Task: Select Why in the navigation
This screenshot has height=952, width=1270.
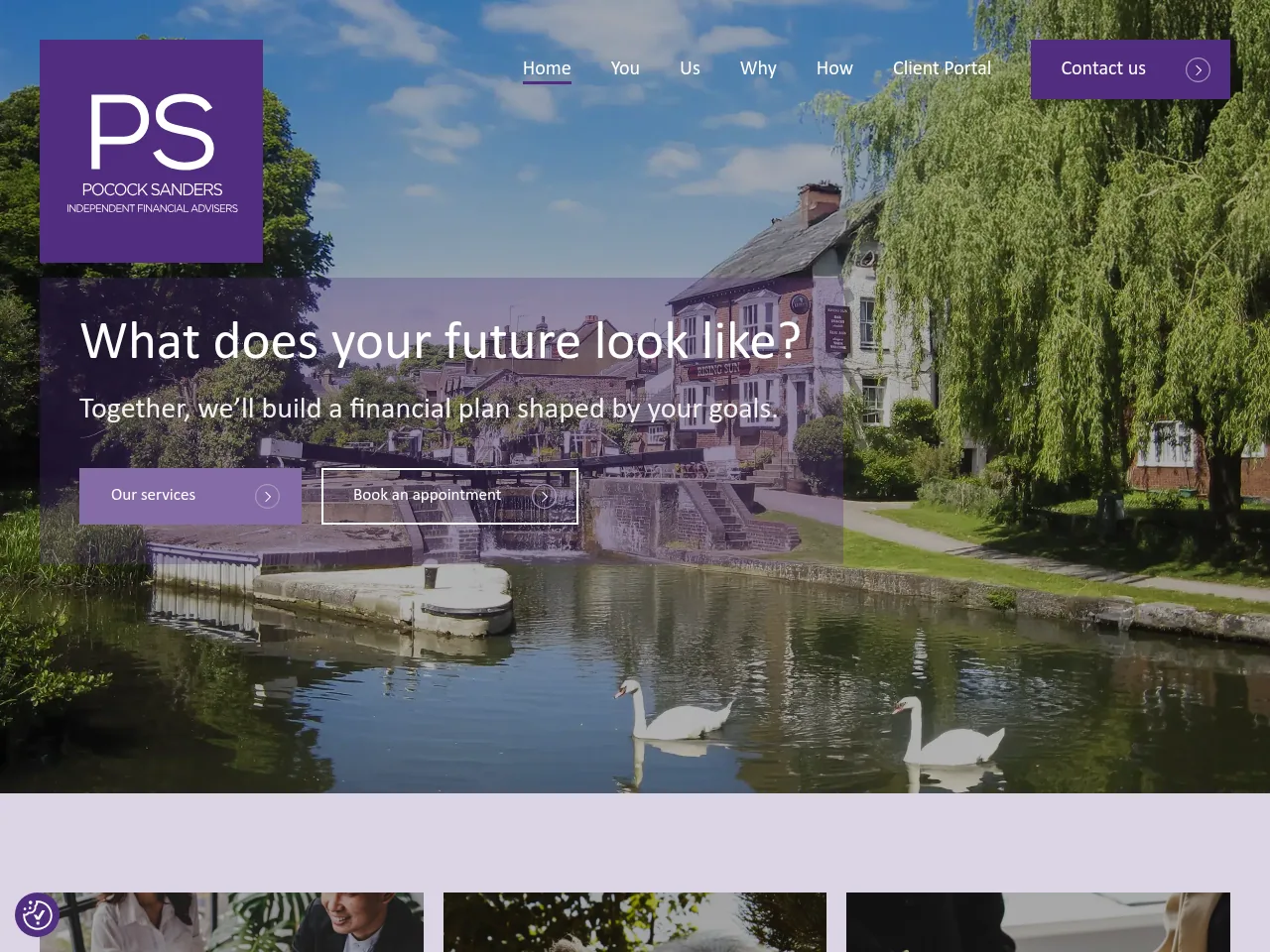Action: [x=758, y=68]
